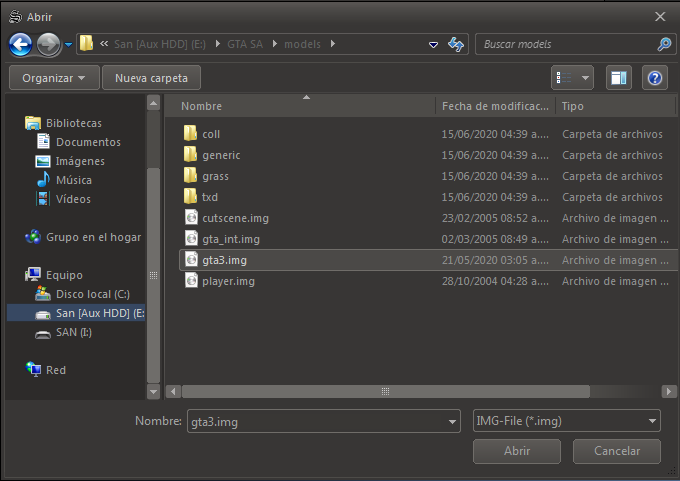This screenshot has width=680, height=481.
Task: Click the file list horizontal scrollbar thumb
Action: (x=386, y=392)
